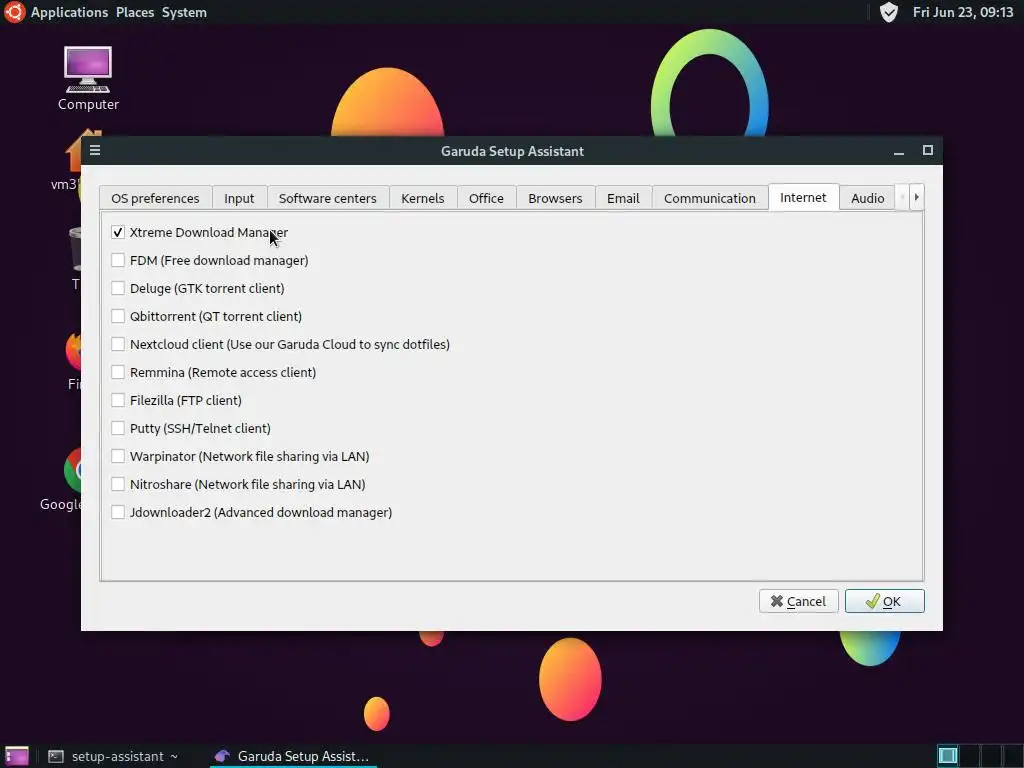Viewport: 1024px width, 768px height.
Task: Switch to the first workspace in pager
Action: pos(948,756)
